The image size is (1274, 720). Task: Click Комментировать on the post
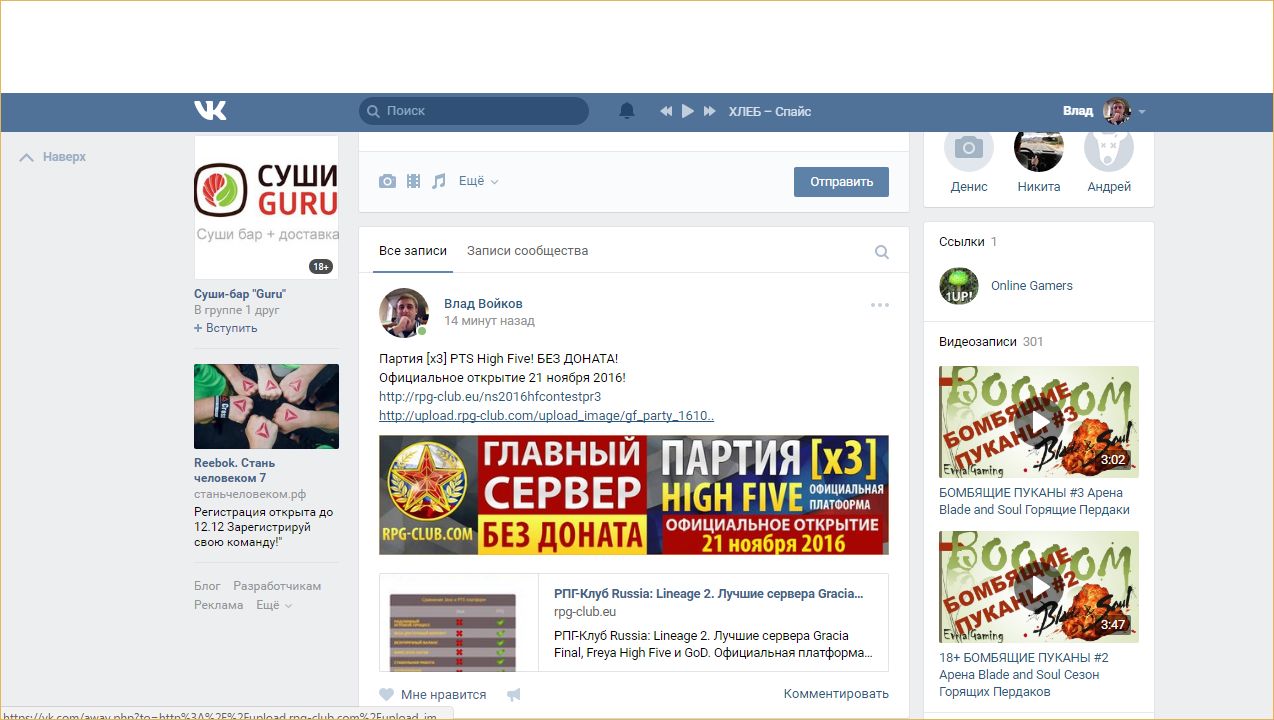click(836, 693)
